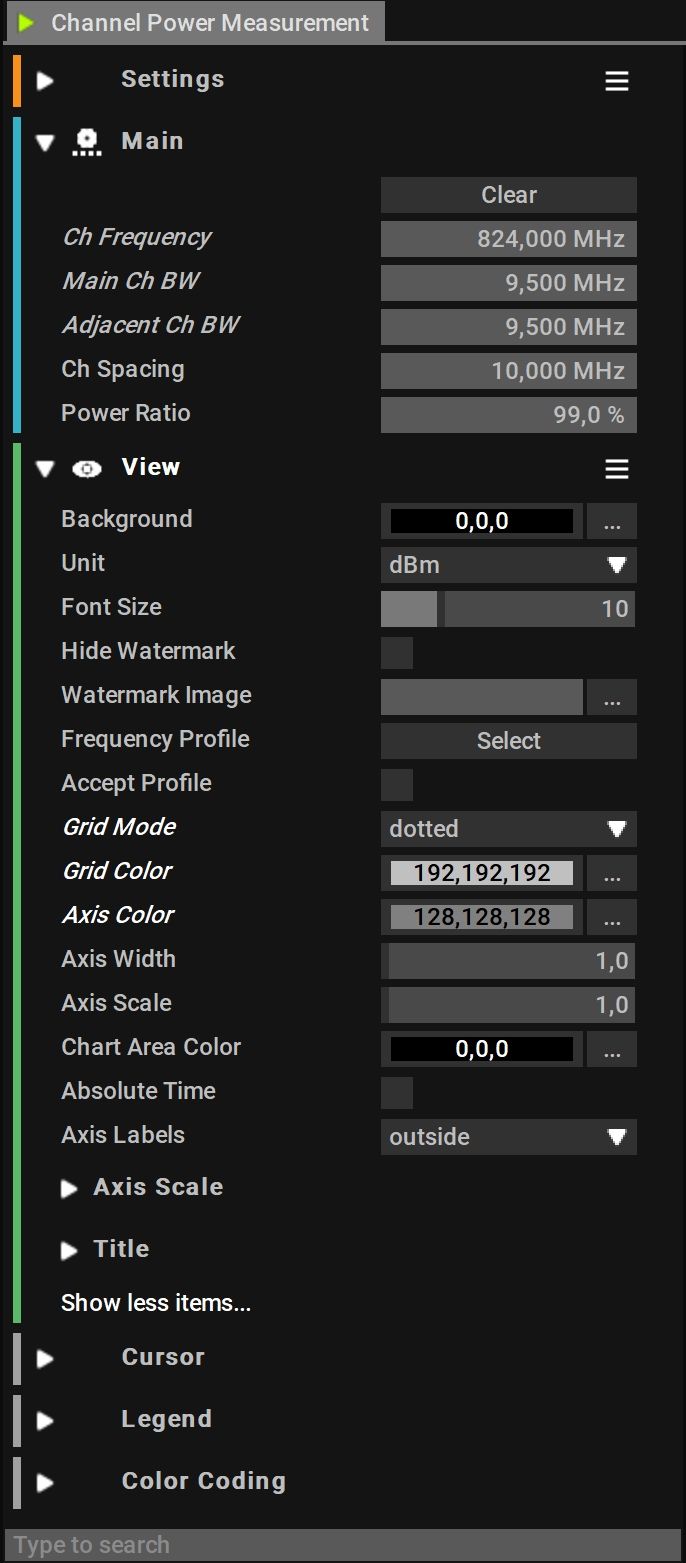
Task: Click the Axis Color 128,128,128 swatch
Action: click(x=482, y=917)
